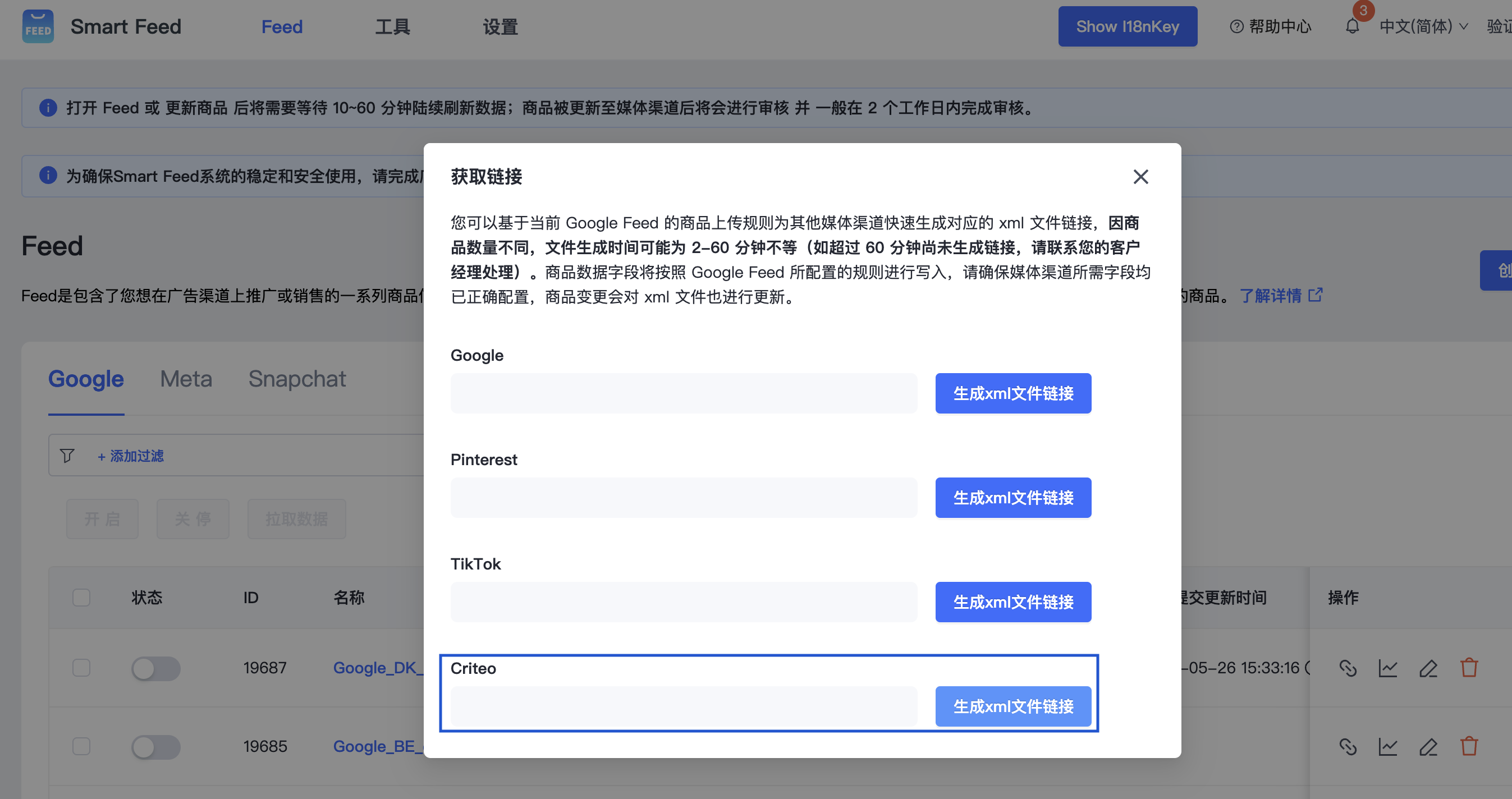Click the 关停 button
Screen dimensions: 1512x799
tap(193, 518)
